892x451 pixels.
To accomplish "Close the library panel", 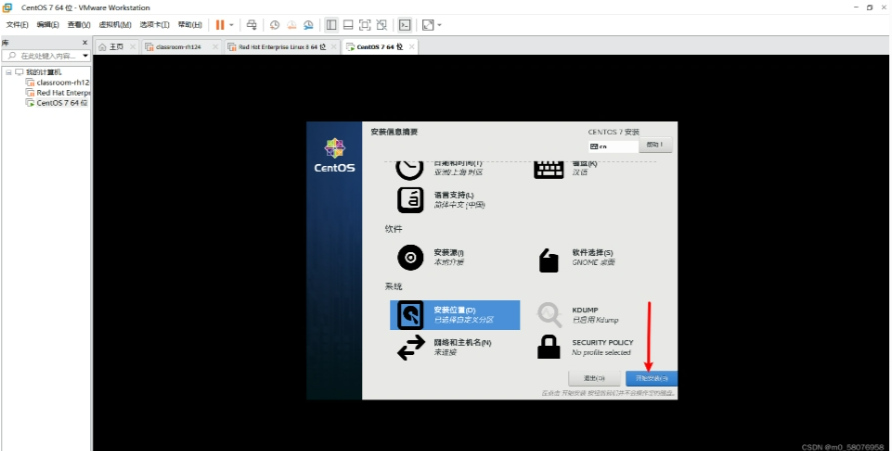I will (85, 43).
